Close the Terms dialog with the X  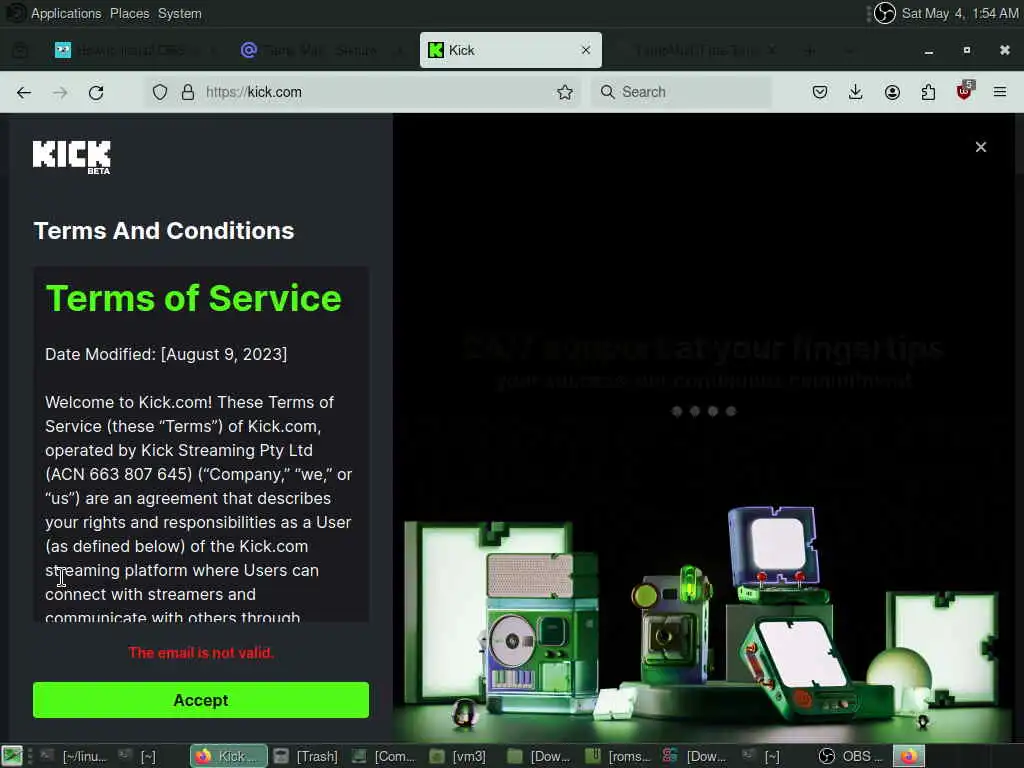(980, 147)
